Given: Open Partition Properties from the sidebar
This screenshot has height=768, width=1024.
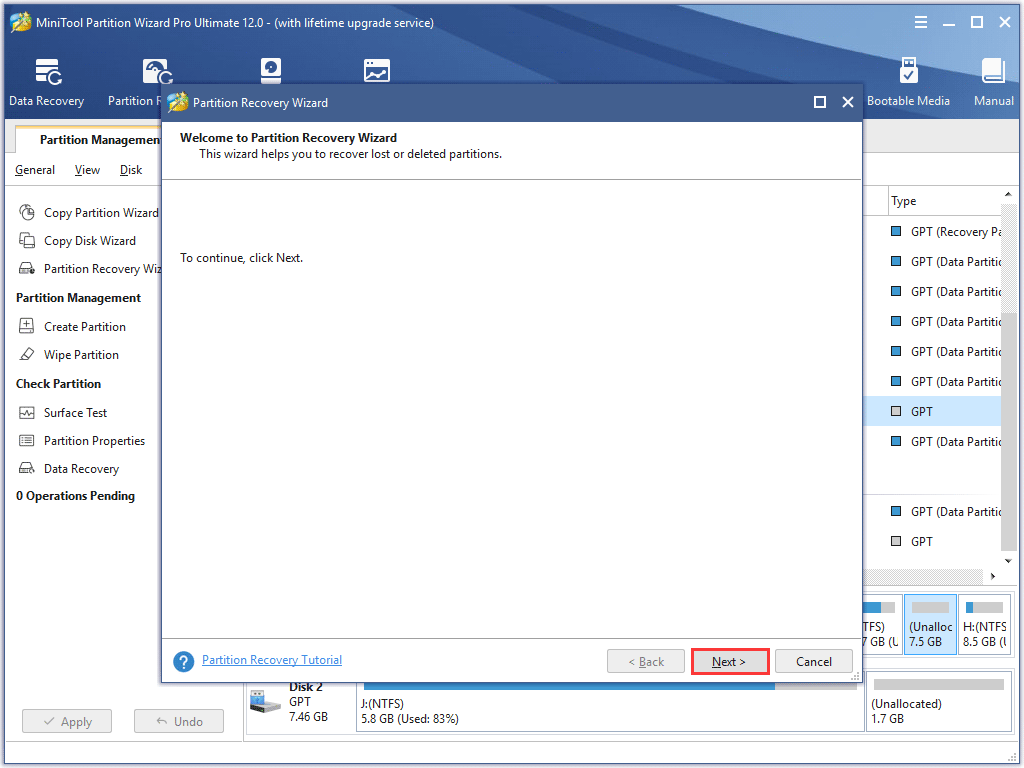Looking at the screenshot, I should [82, 441].
